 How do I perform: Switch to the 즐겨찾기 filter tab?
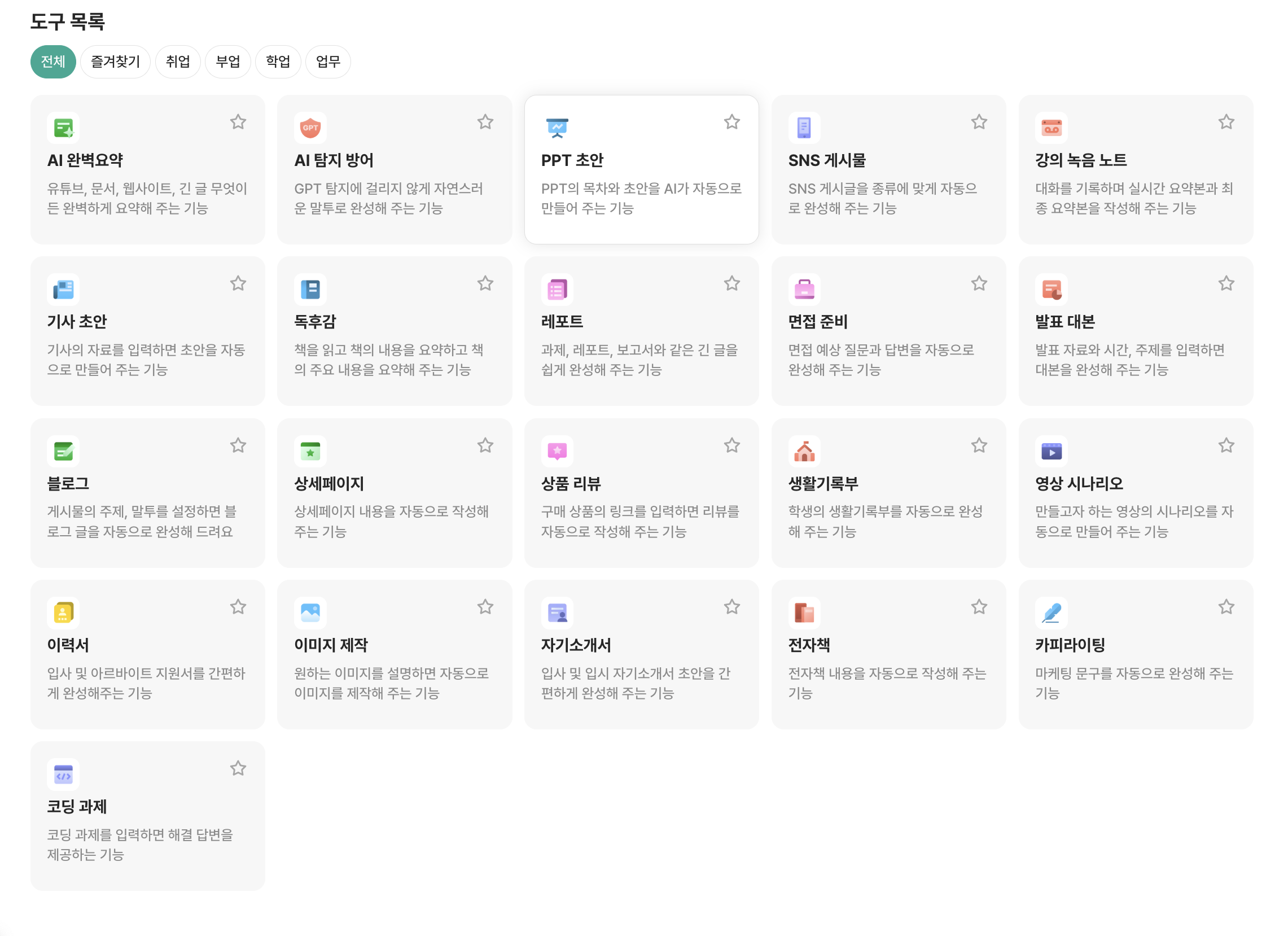[115, 62]
